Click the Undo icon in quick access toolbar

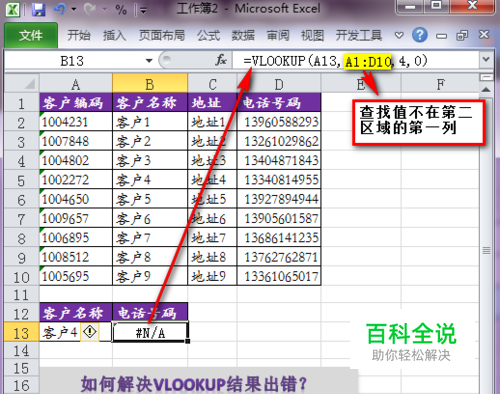[x=60, y=9]
